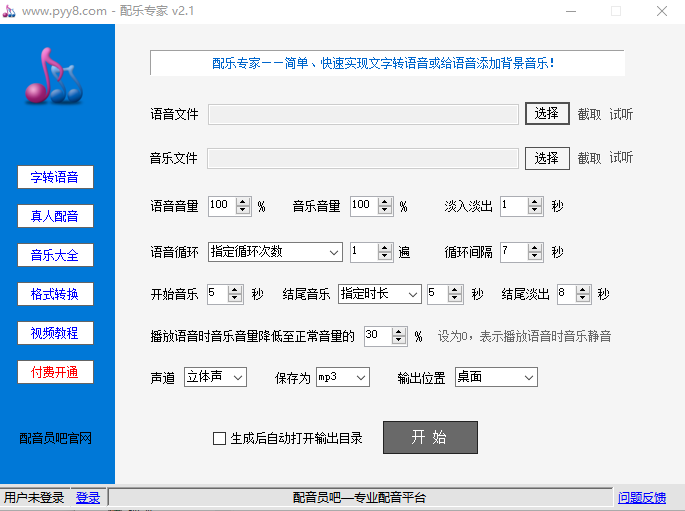Enable 生成后自动打开输出目录 checkbox
685x511 pixels.
[x=219, y=438]
